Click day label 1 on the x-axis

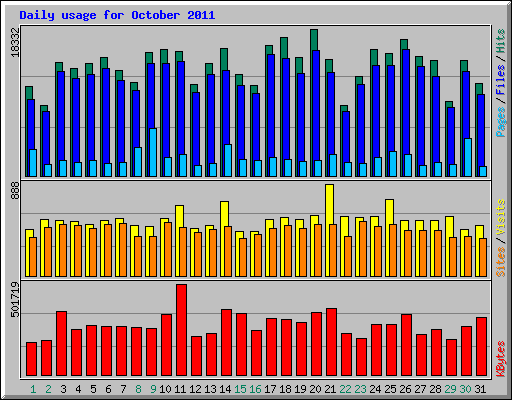33,389
